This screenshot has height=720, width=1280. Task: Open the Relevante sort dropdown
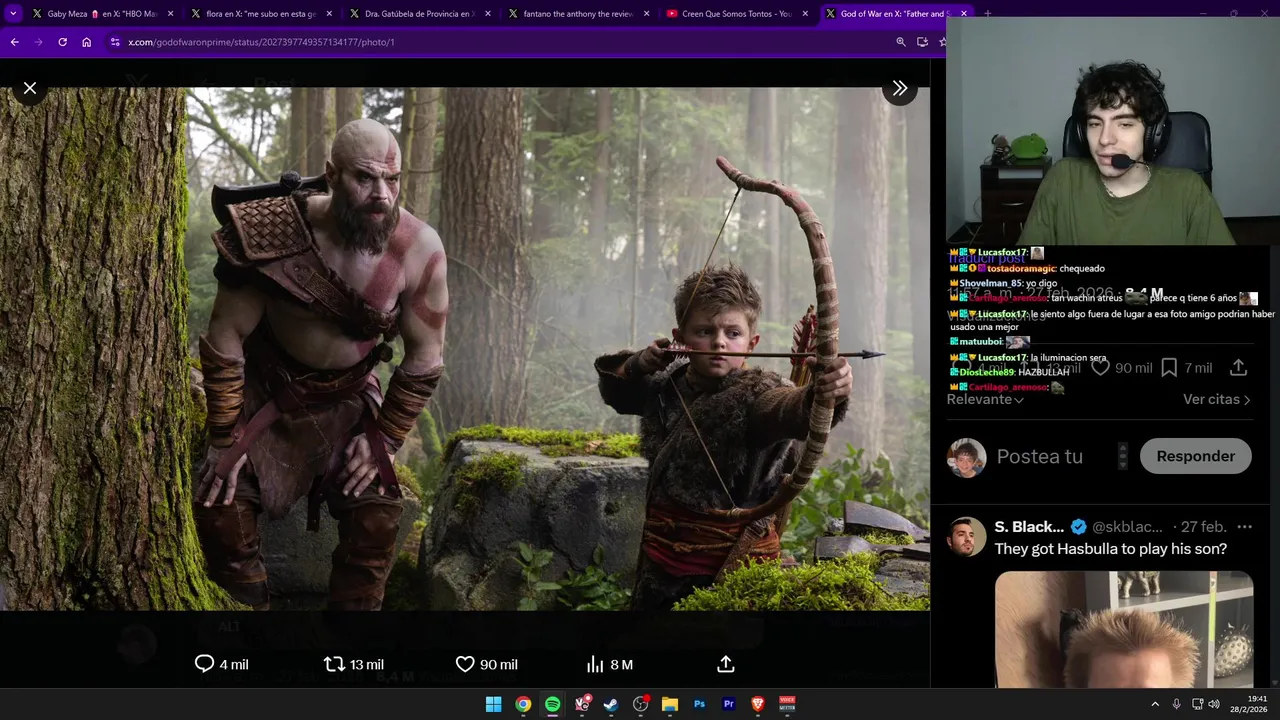click(985, 399)
